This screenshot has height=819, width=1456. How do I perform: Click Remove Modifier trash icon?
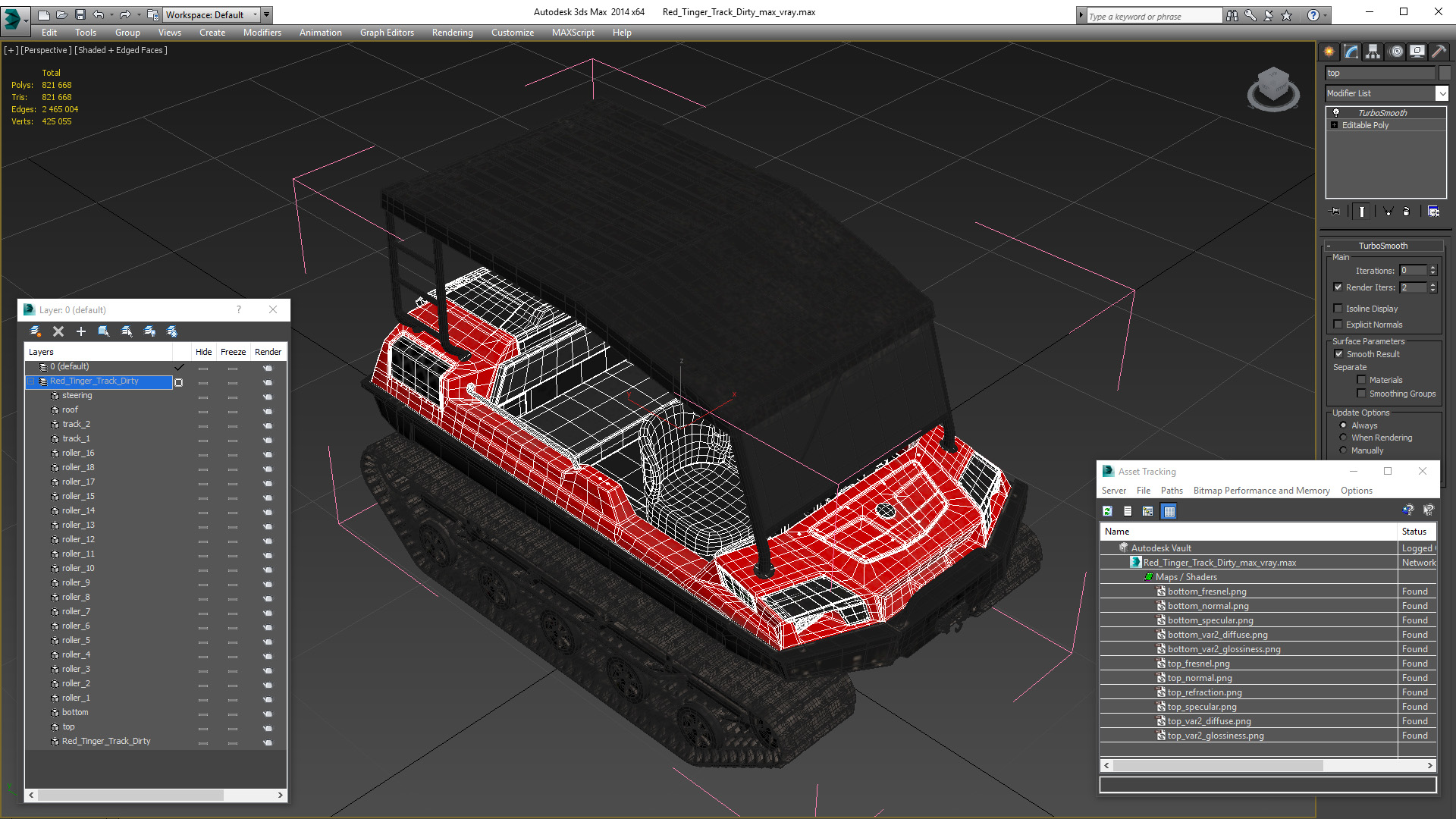pyautogui.click(x=1407, y=212)
